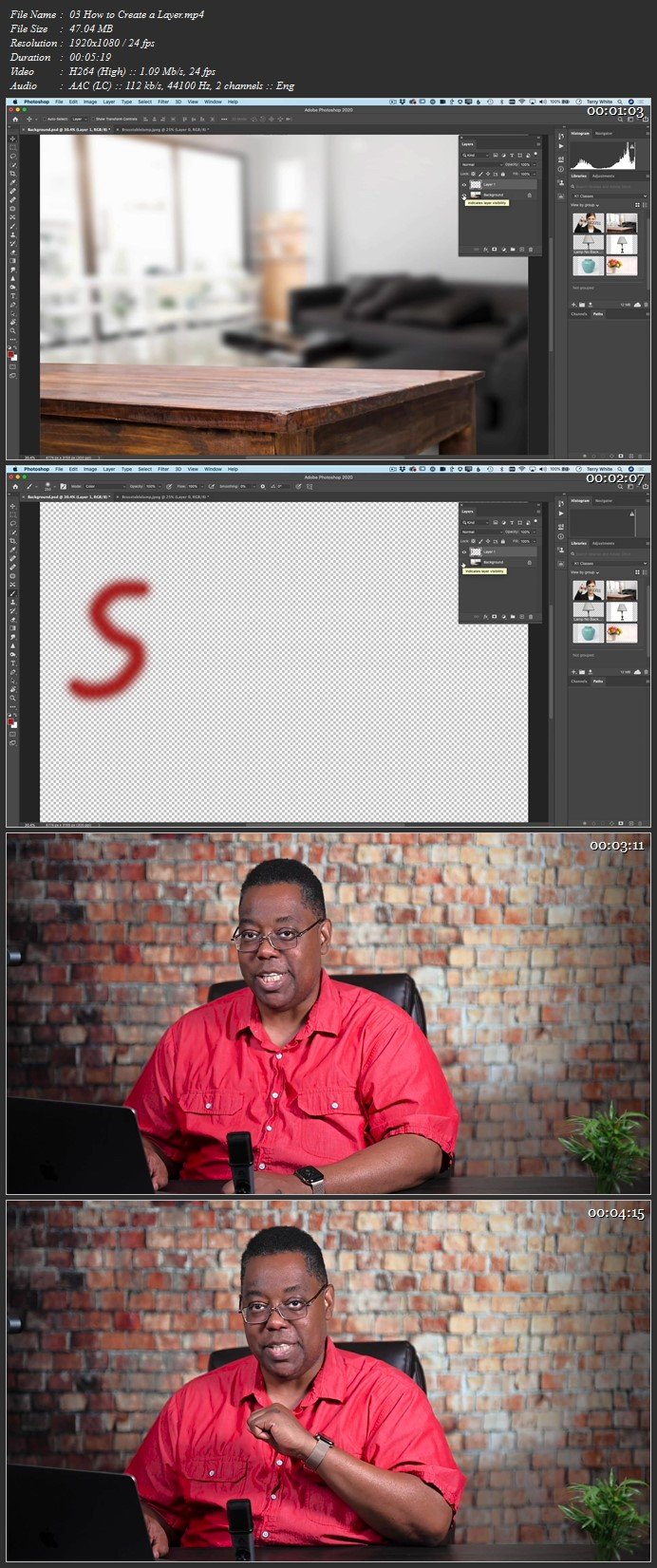Viewport: 657px width, 1568px height.
Task: Select the Crop tool in the table screenshot
Action: tap(12, 174)
